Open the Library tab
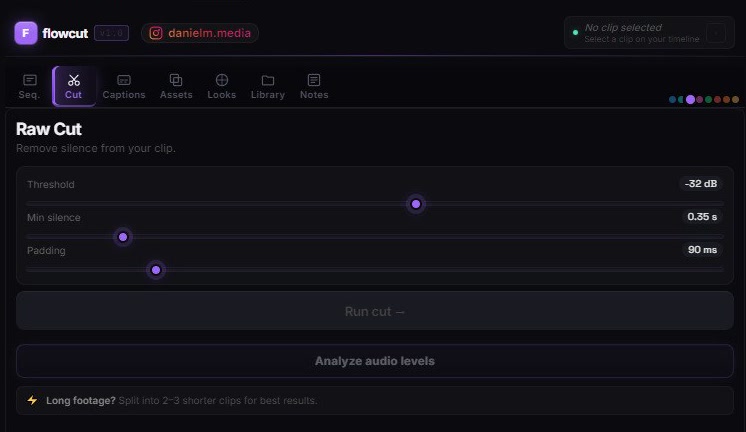The width and height of the screenshot is (746, 432). coord(268,87)
